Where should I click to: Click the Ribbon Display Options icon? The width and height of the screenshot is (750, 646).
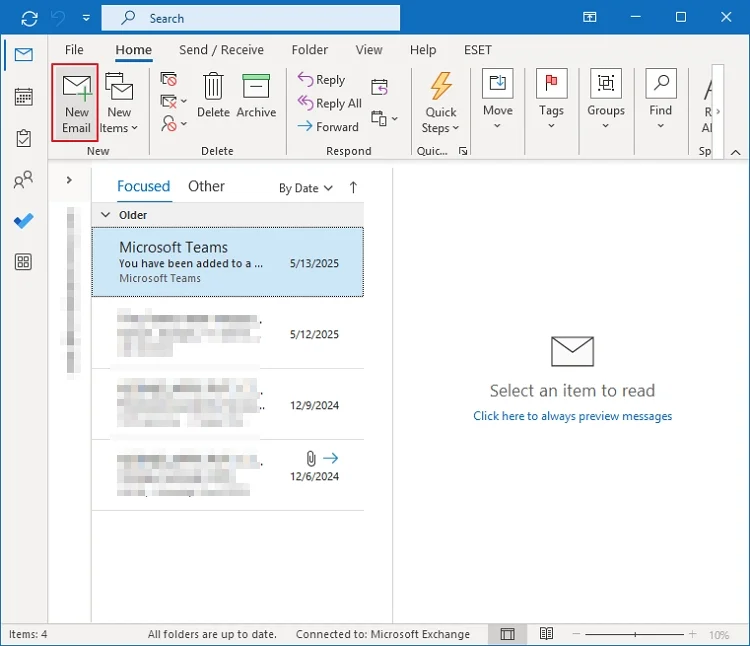pos(589,17)
